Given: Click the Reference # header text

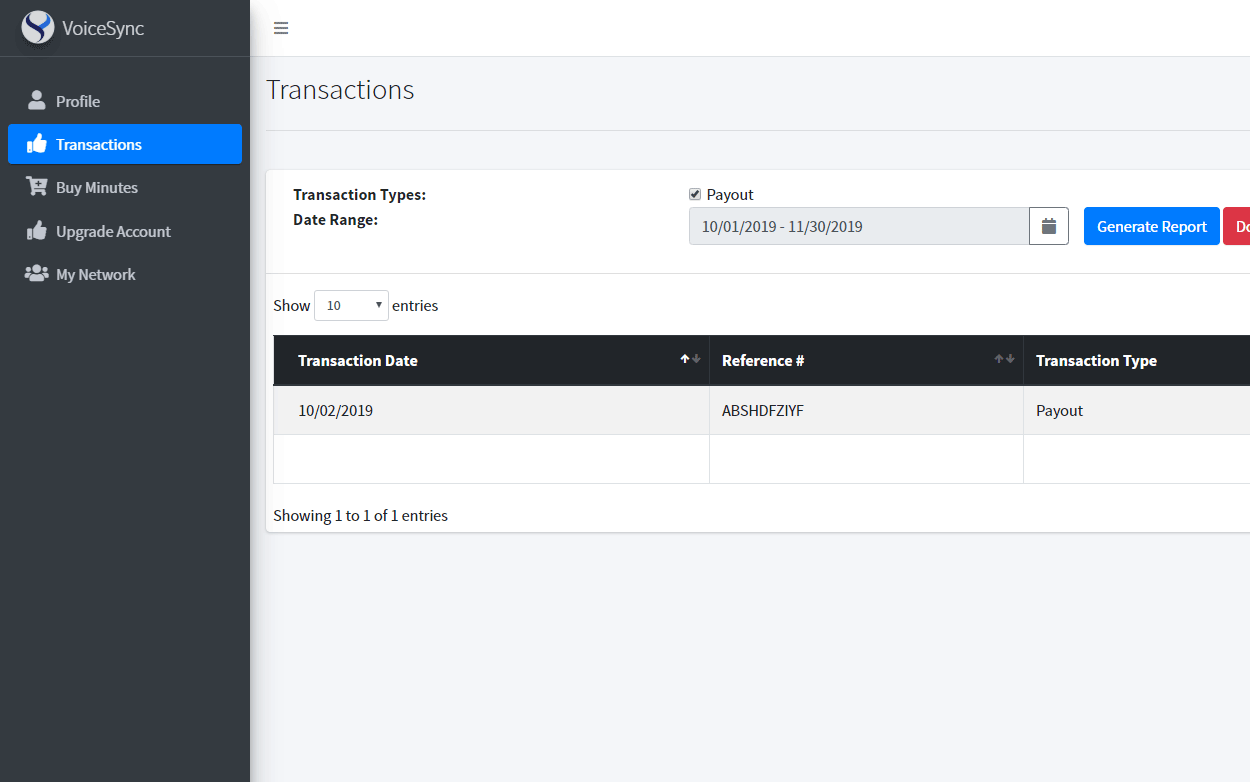Looking at the screenshot, I should (x=763, y=360).
